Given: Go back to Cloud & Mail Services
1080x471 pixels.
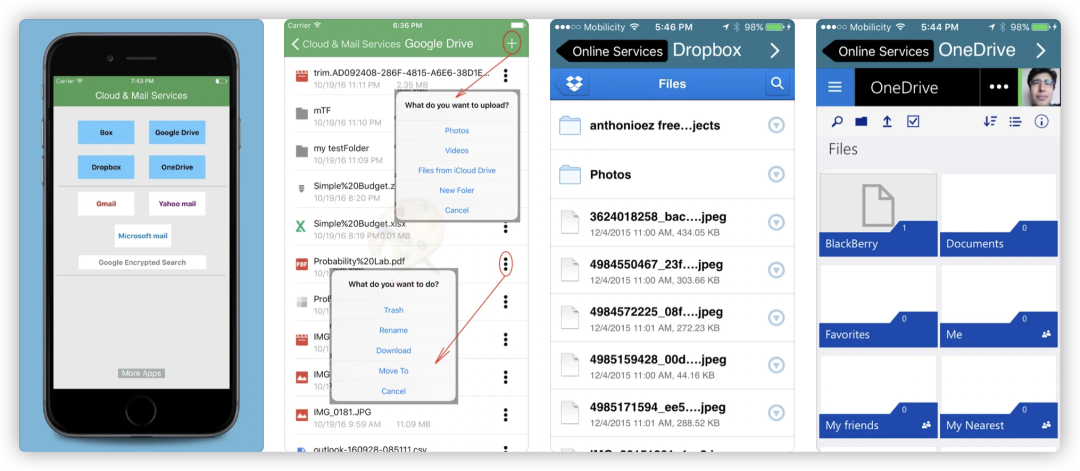Looking at the screenshot, I should tap(346, 44).
